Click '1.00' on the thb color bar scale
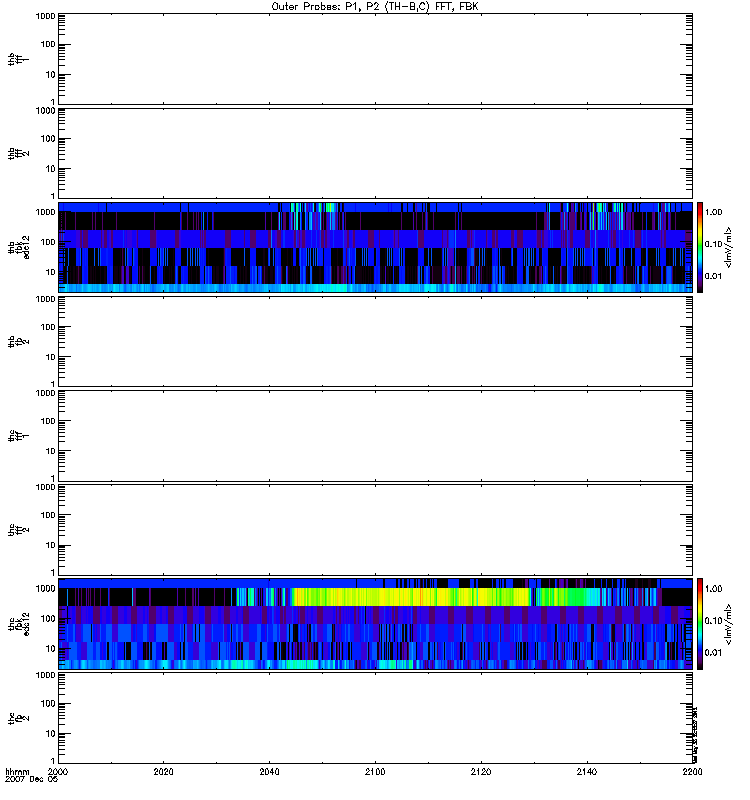 713,212
